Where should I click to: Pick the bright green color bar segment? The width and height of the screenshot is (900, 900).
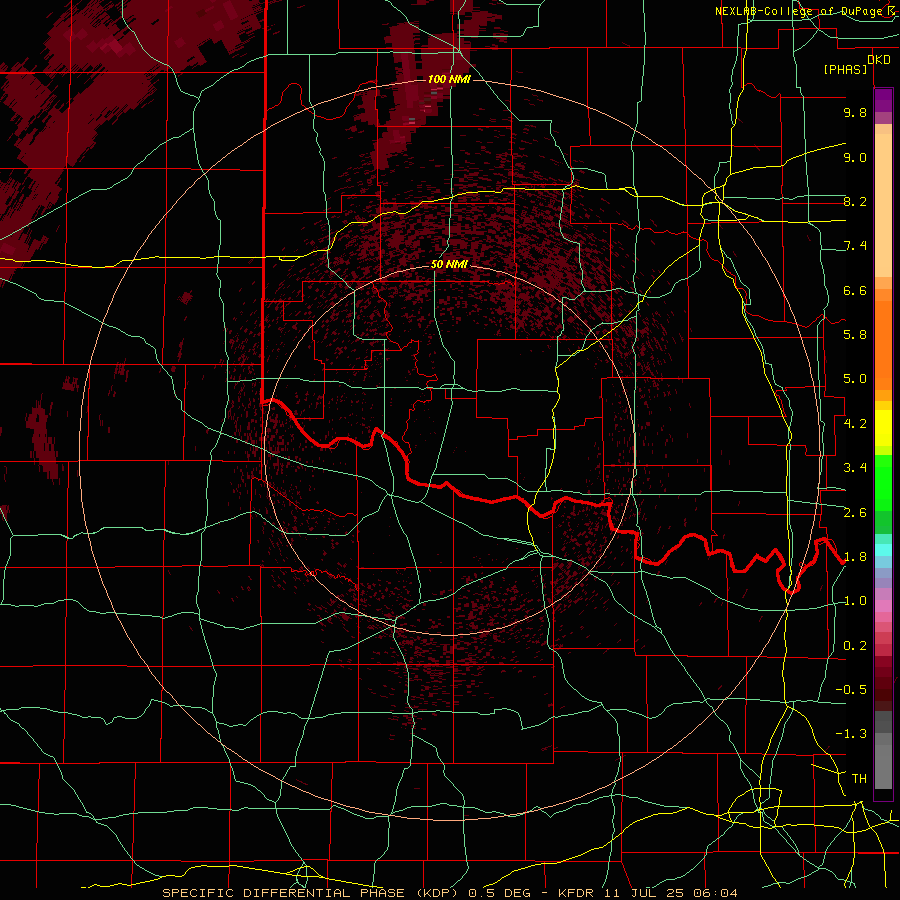(883, 481)
